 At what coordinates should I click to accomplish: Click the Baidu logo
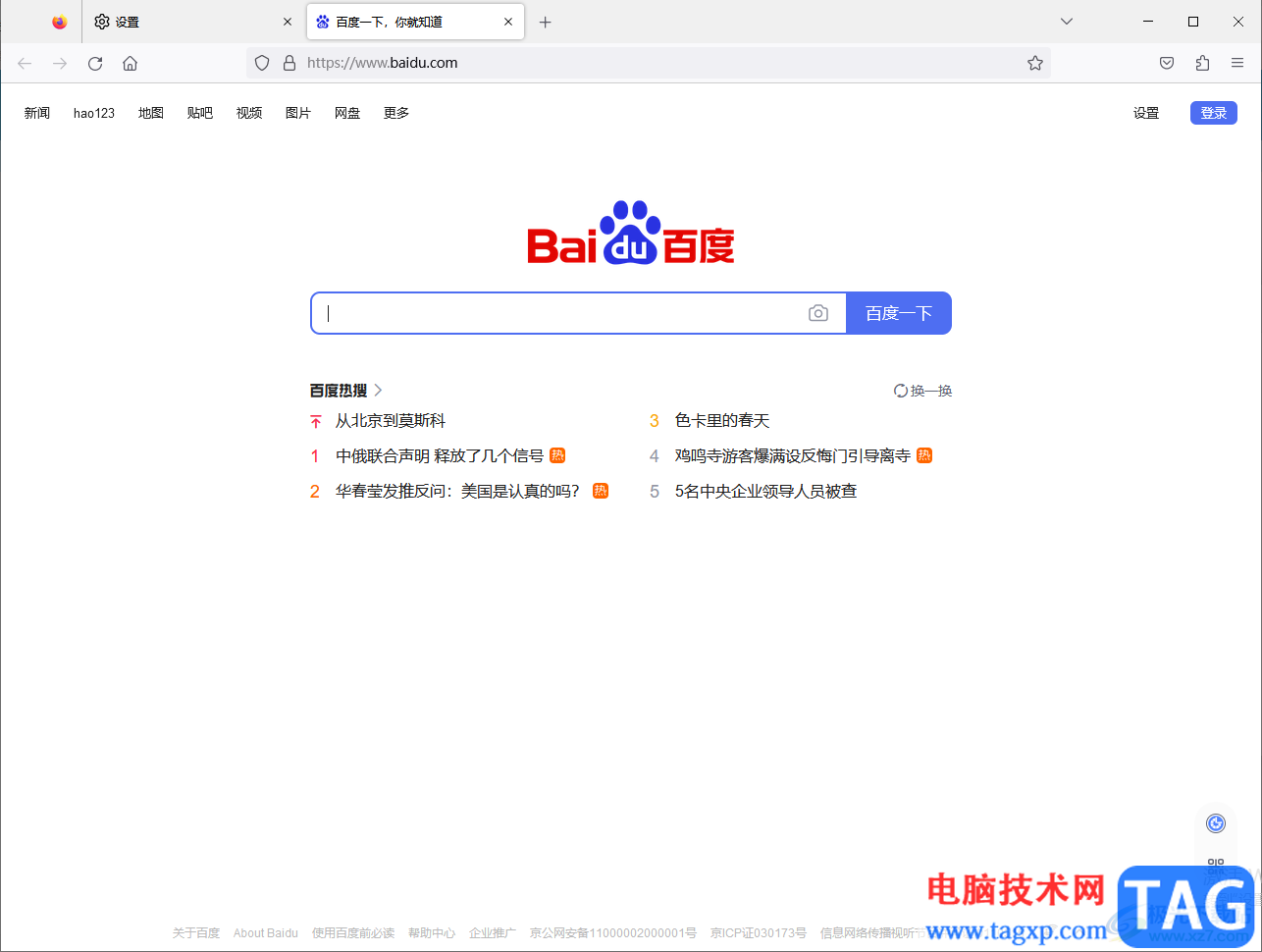[x=631, y=234]
